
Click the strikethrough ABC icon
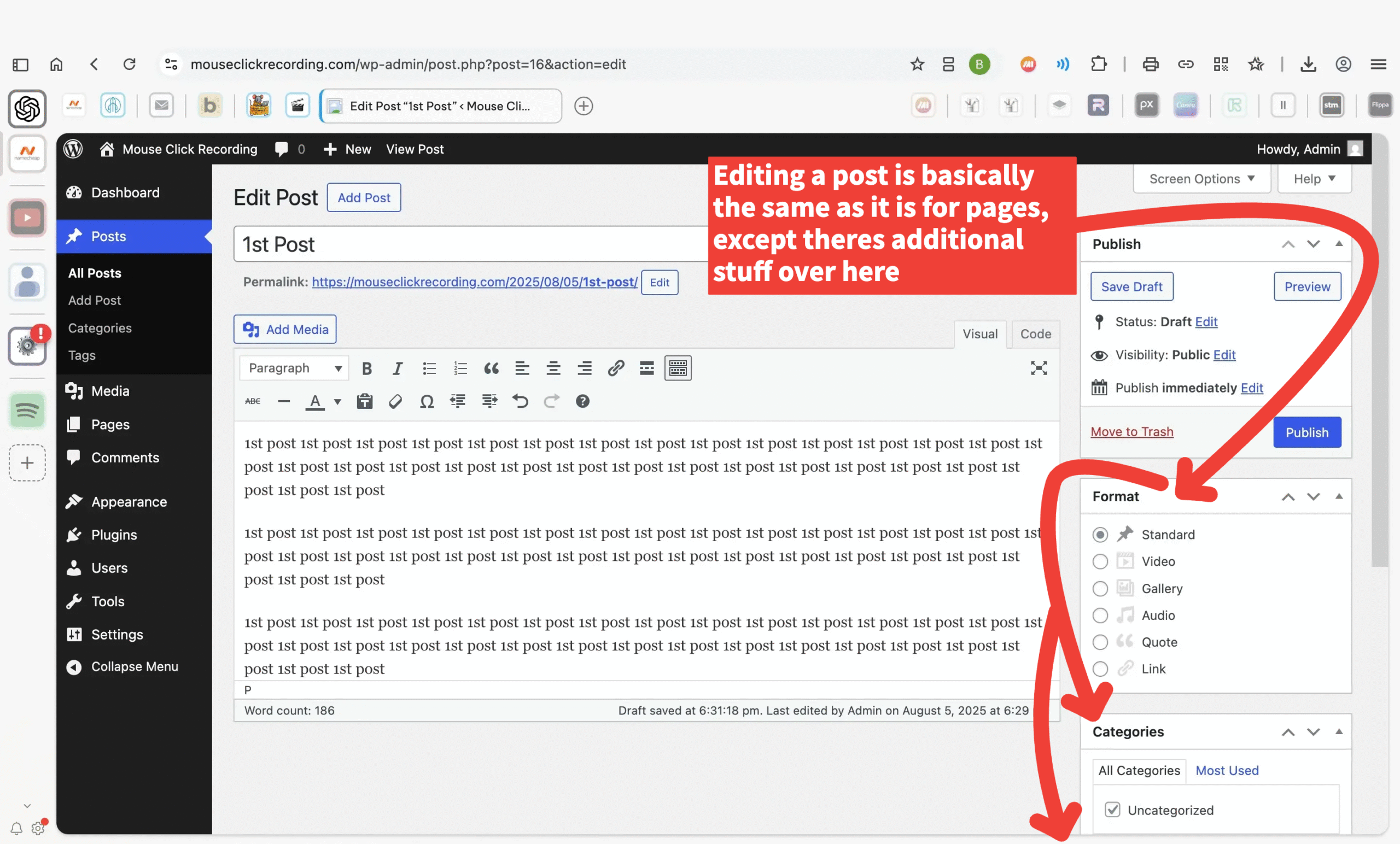pyautogui.click(x=252, y=402)
